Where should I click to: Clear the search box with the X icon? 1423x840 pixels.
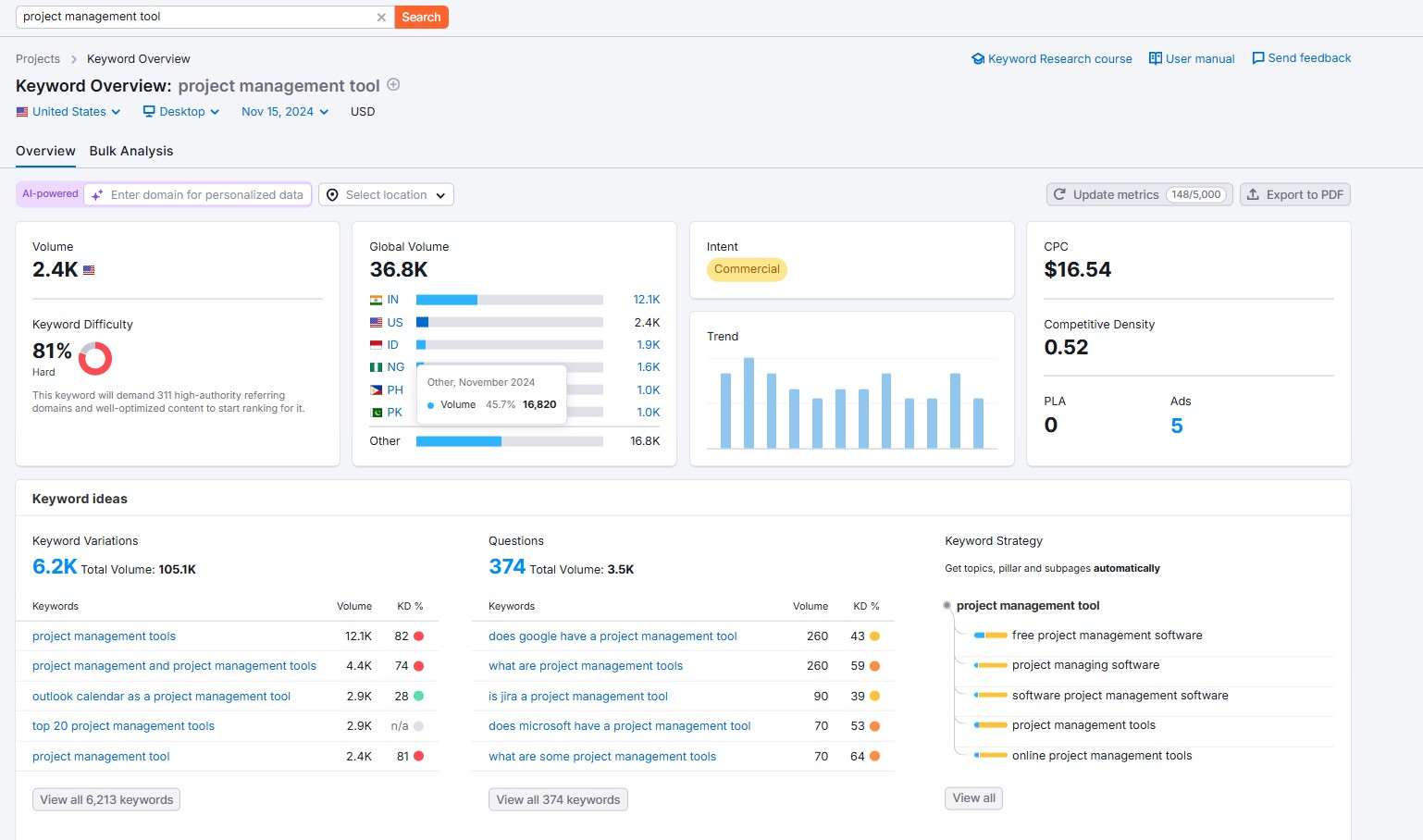click(x=381, y=18)
